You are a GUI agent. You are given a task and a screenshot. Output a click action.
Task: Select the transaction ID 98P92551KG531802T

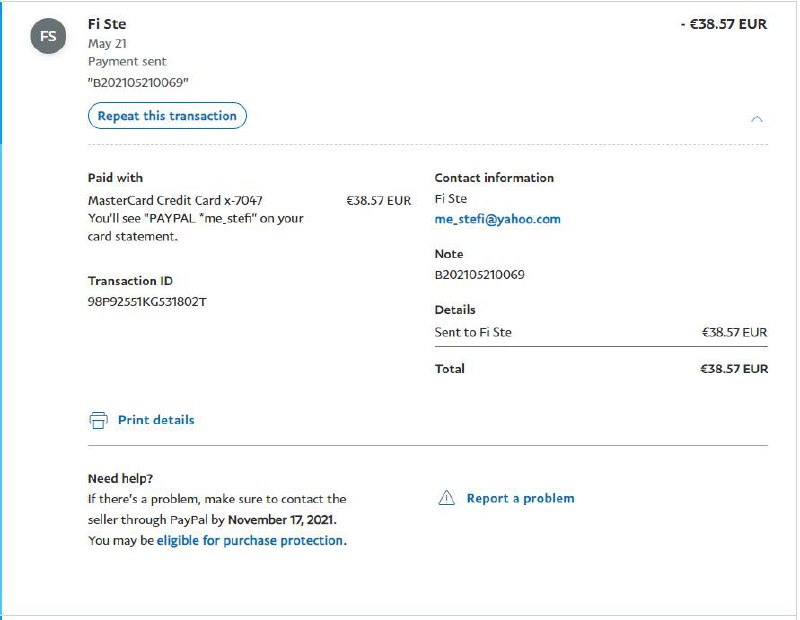tap(146, 301)
